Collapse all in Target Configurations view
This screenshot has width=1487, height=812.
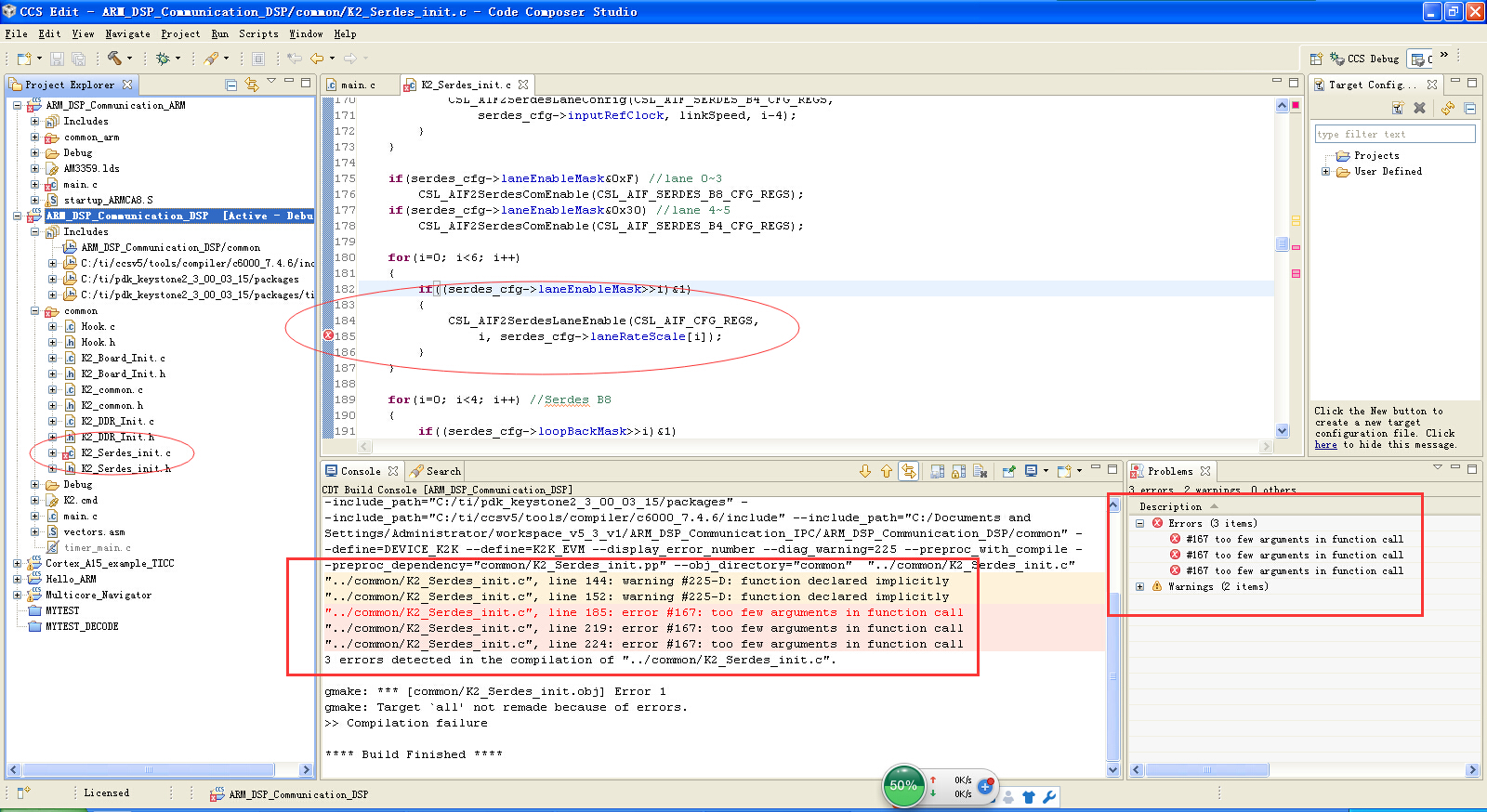[1469, 108]
